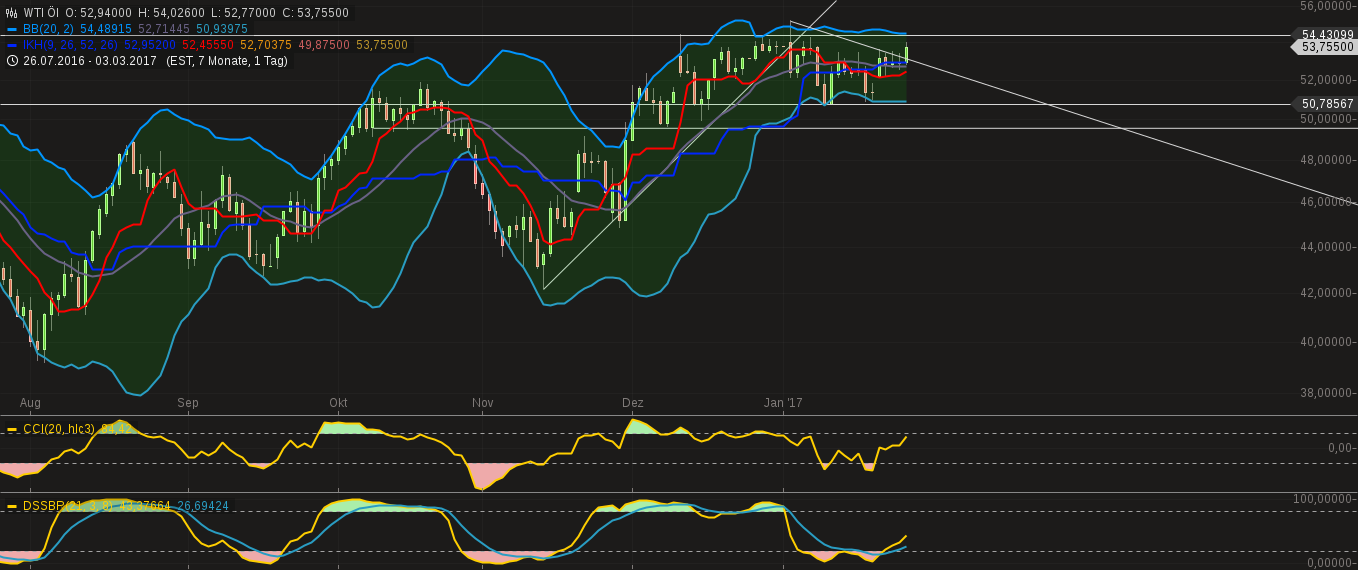Screen dimensions: 1358x570
Task: Click the WTI Öl instrument name
Action: tap(42, 13)
